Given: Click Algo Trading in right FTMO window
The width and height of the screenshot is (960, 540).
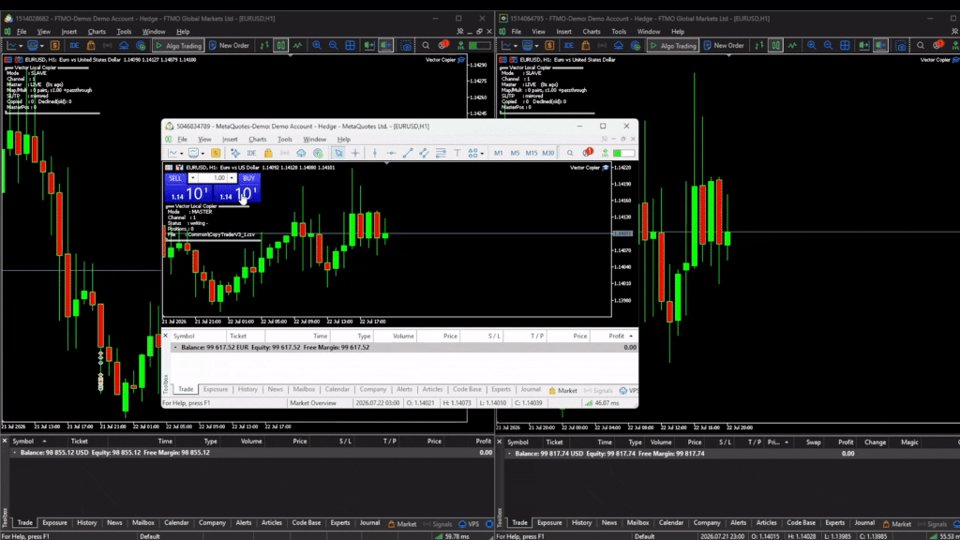Looking at the screenshot, I should (x=673, y=45).
